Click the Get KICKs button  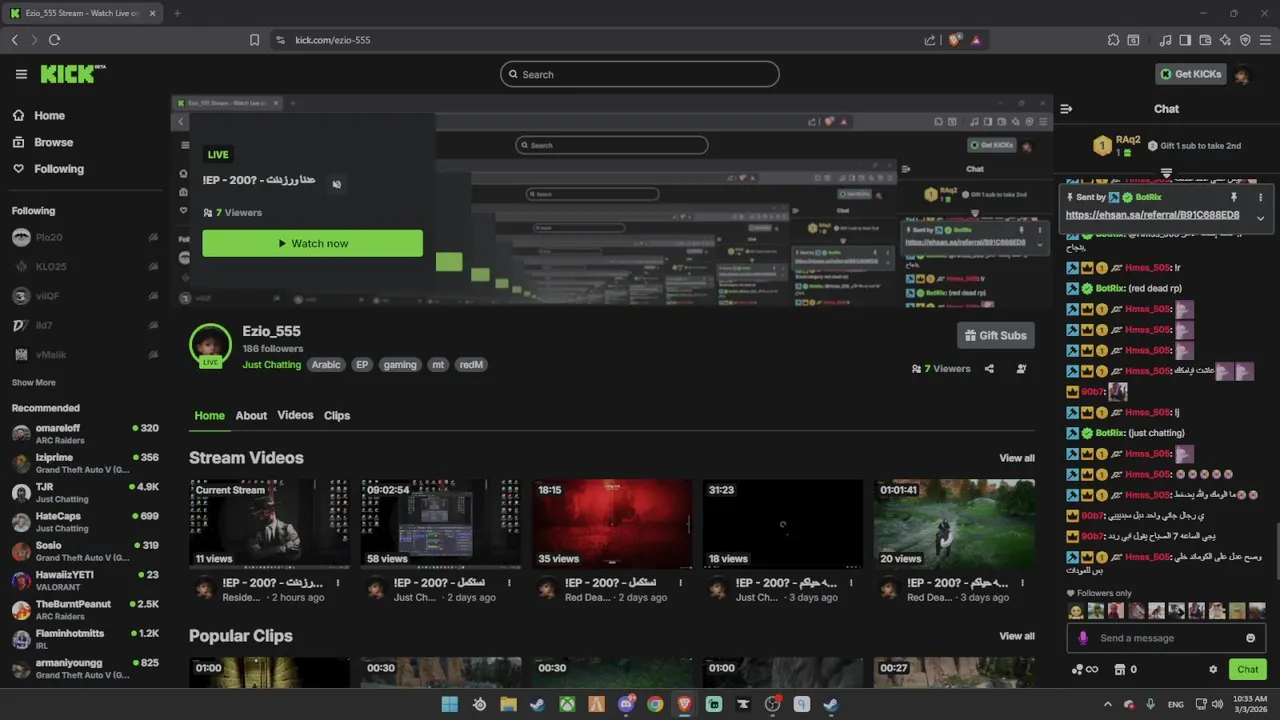[x=1190, y=74]
